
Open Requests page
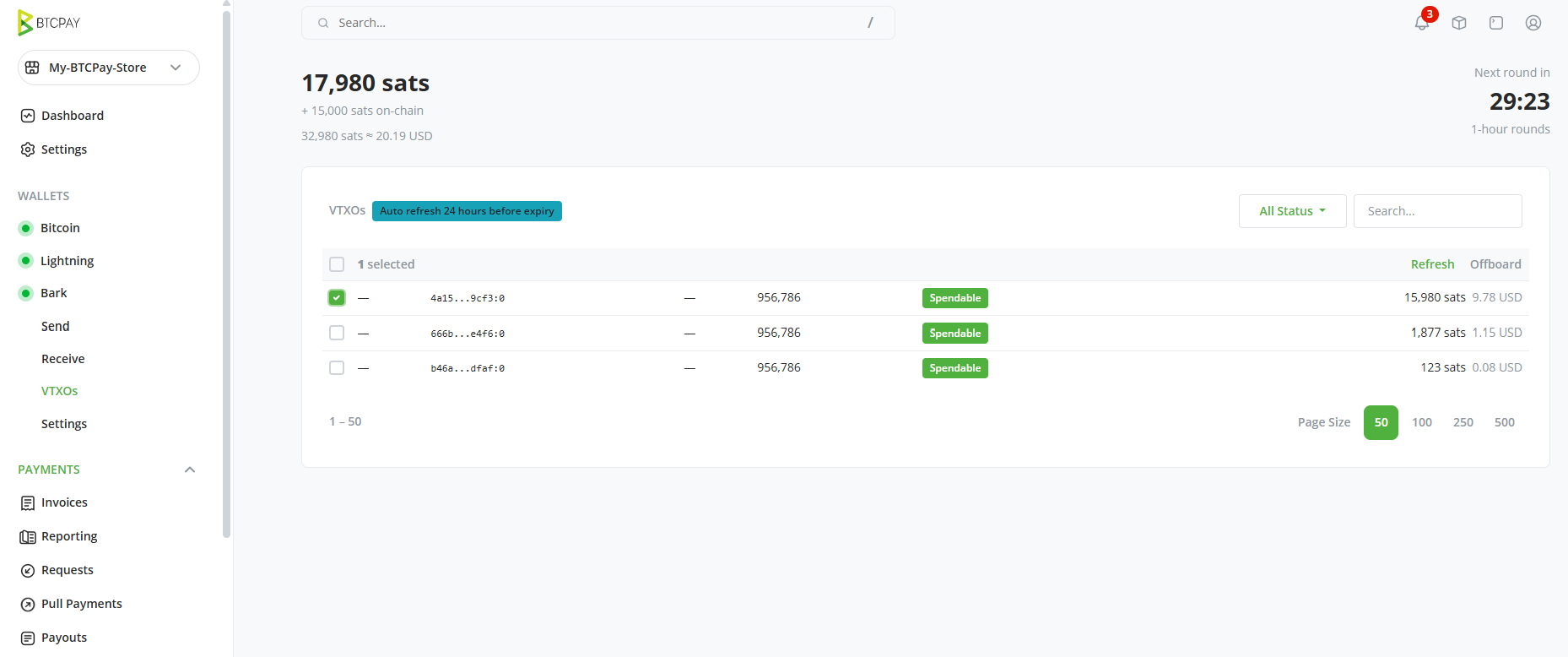point(68,570)
